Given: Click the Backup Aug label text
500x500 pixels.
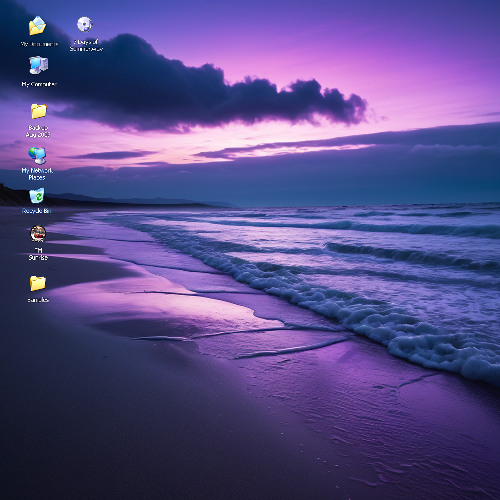Looking at the screenshot, I should 38,131.
